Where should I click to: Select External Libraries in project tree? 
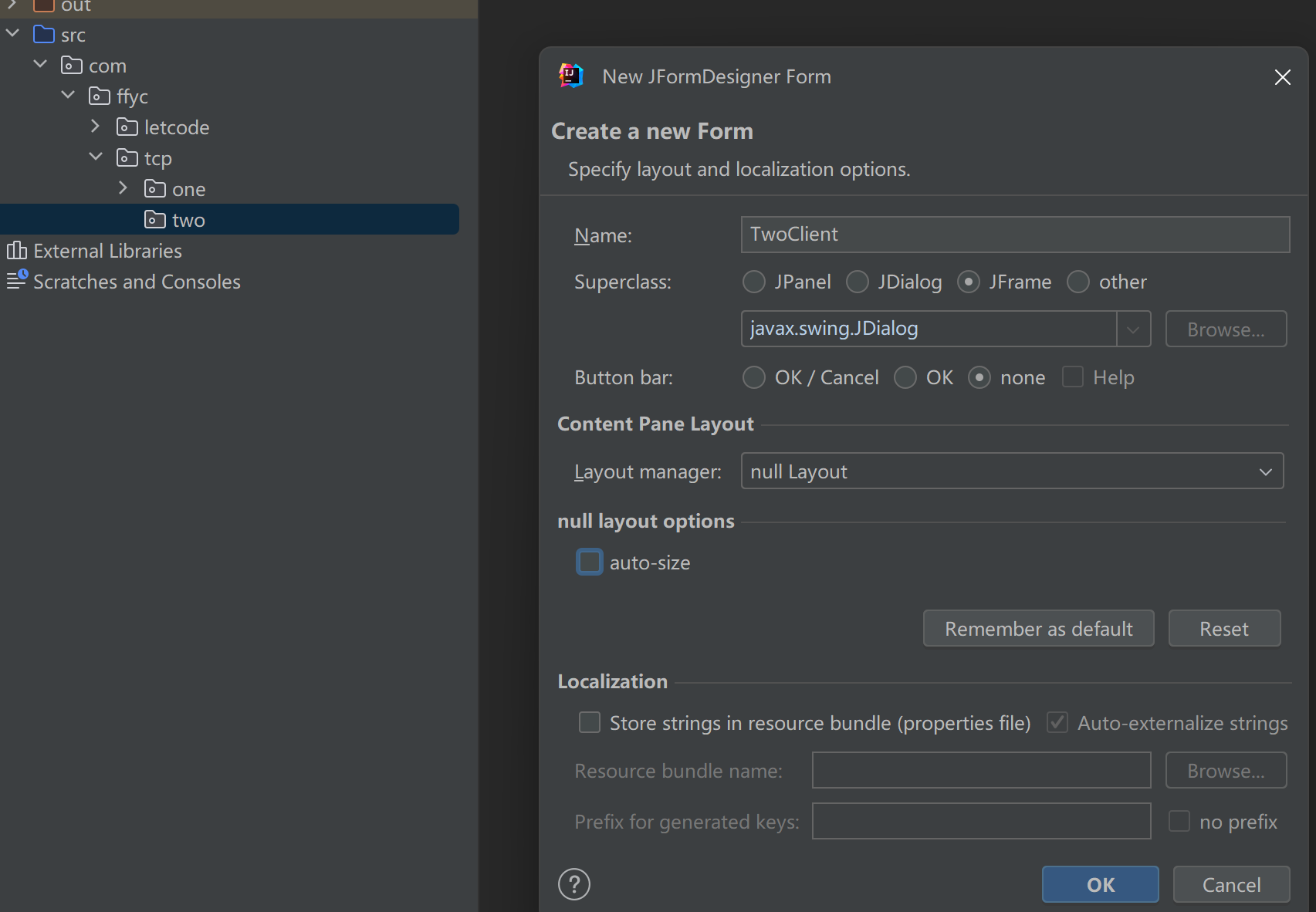pyautogui.click(x=107, y=251)
